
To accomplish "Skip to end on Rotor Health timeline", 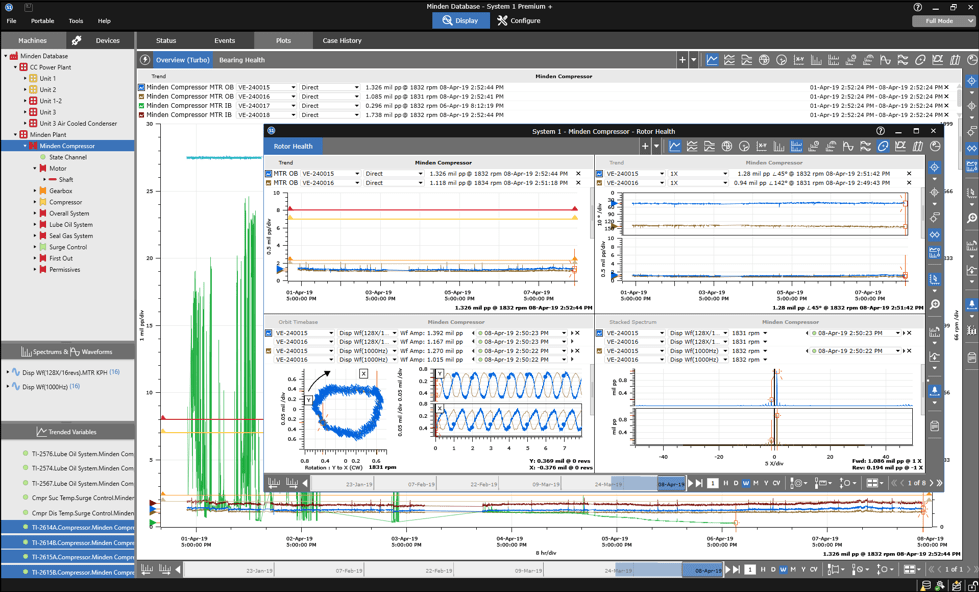I will pos(700,483).
